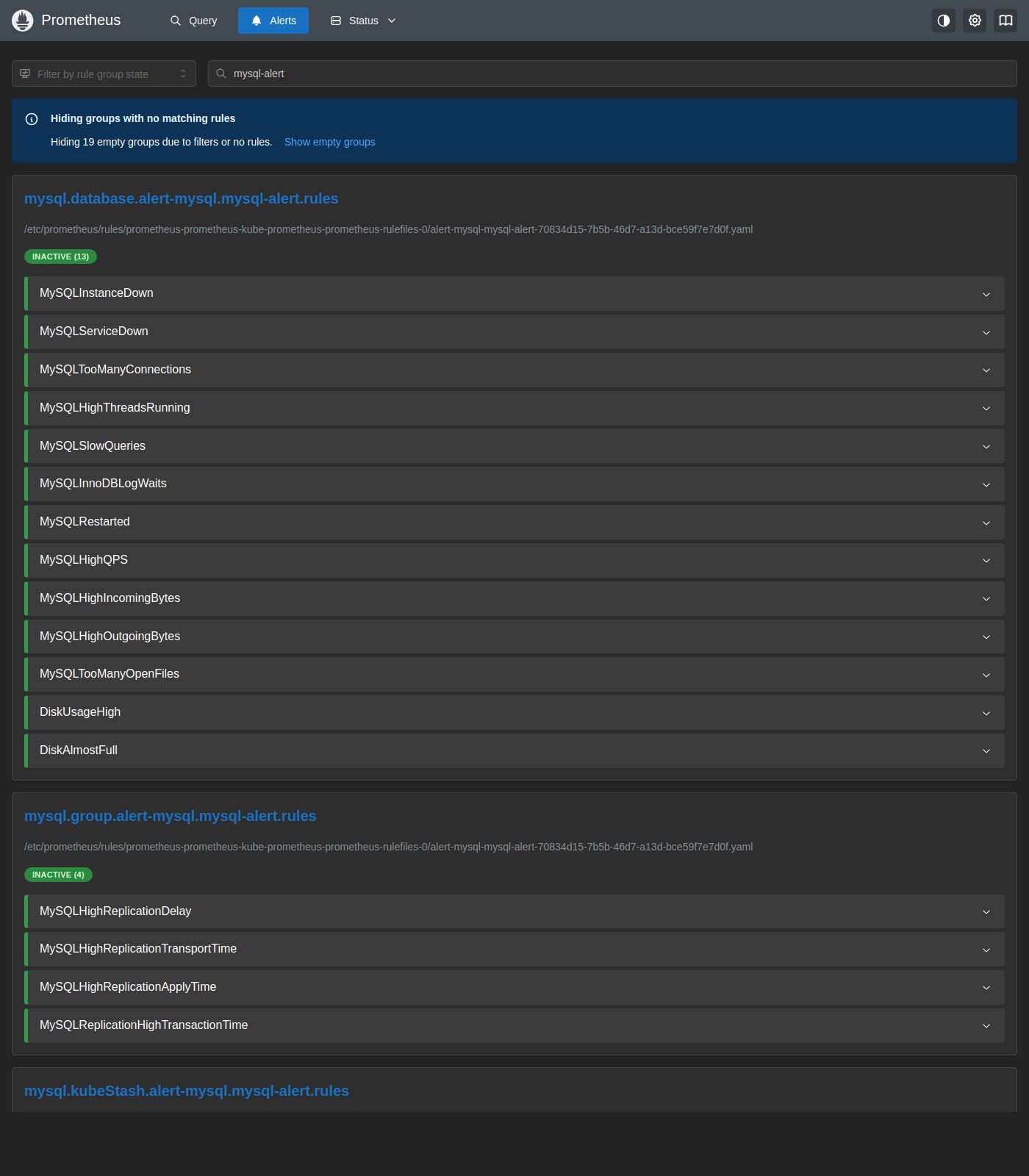Click the 'Hiding groups with no matching rules' heading

pos(143,118)
